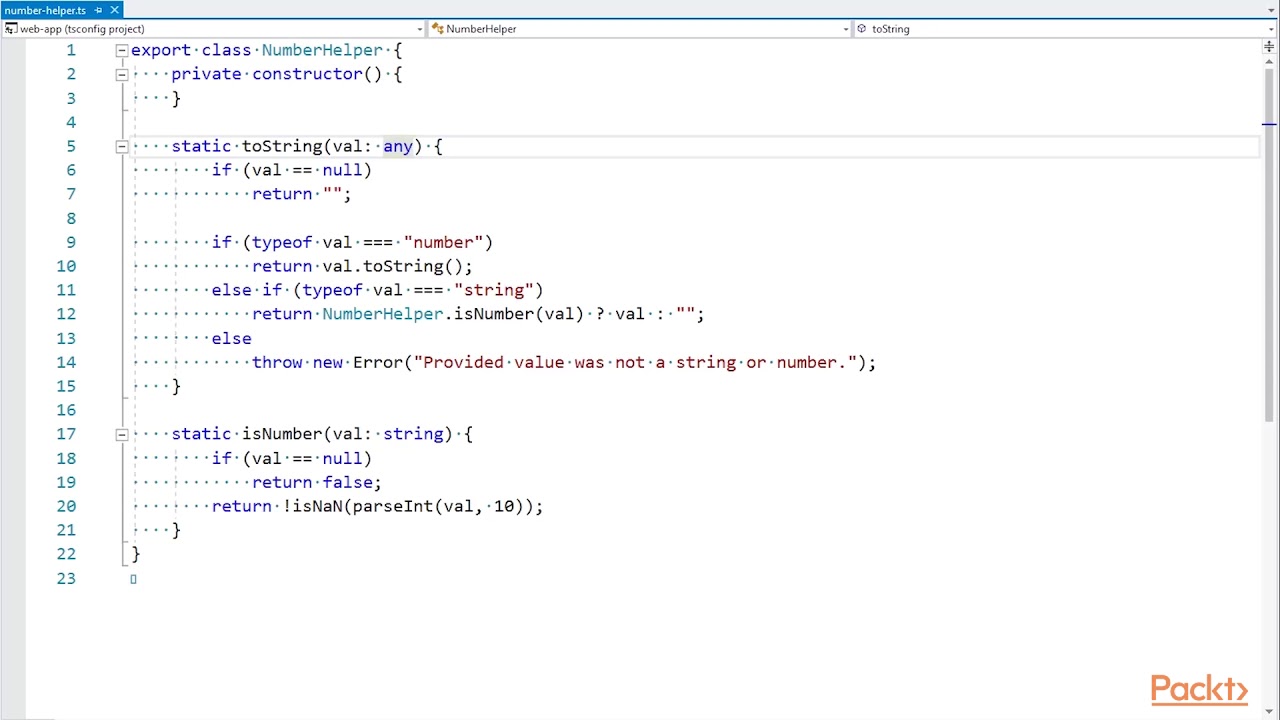Click 'new Error' on line 14
1280x720 pixels.
[x=358, y=362]
